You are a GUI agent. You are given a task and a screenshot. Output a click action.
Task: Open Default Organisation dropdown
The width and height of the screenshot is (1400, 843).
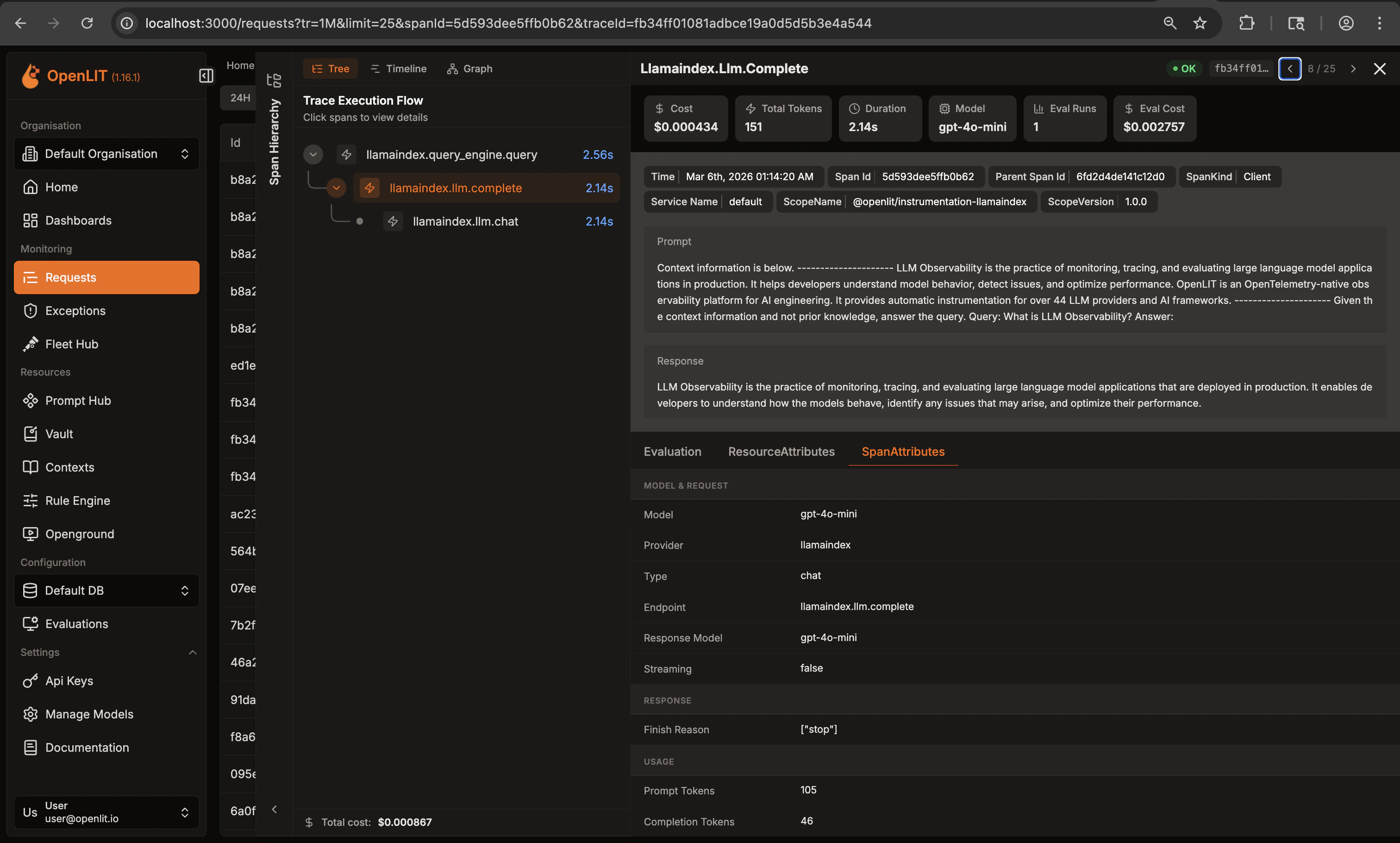106,154
